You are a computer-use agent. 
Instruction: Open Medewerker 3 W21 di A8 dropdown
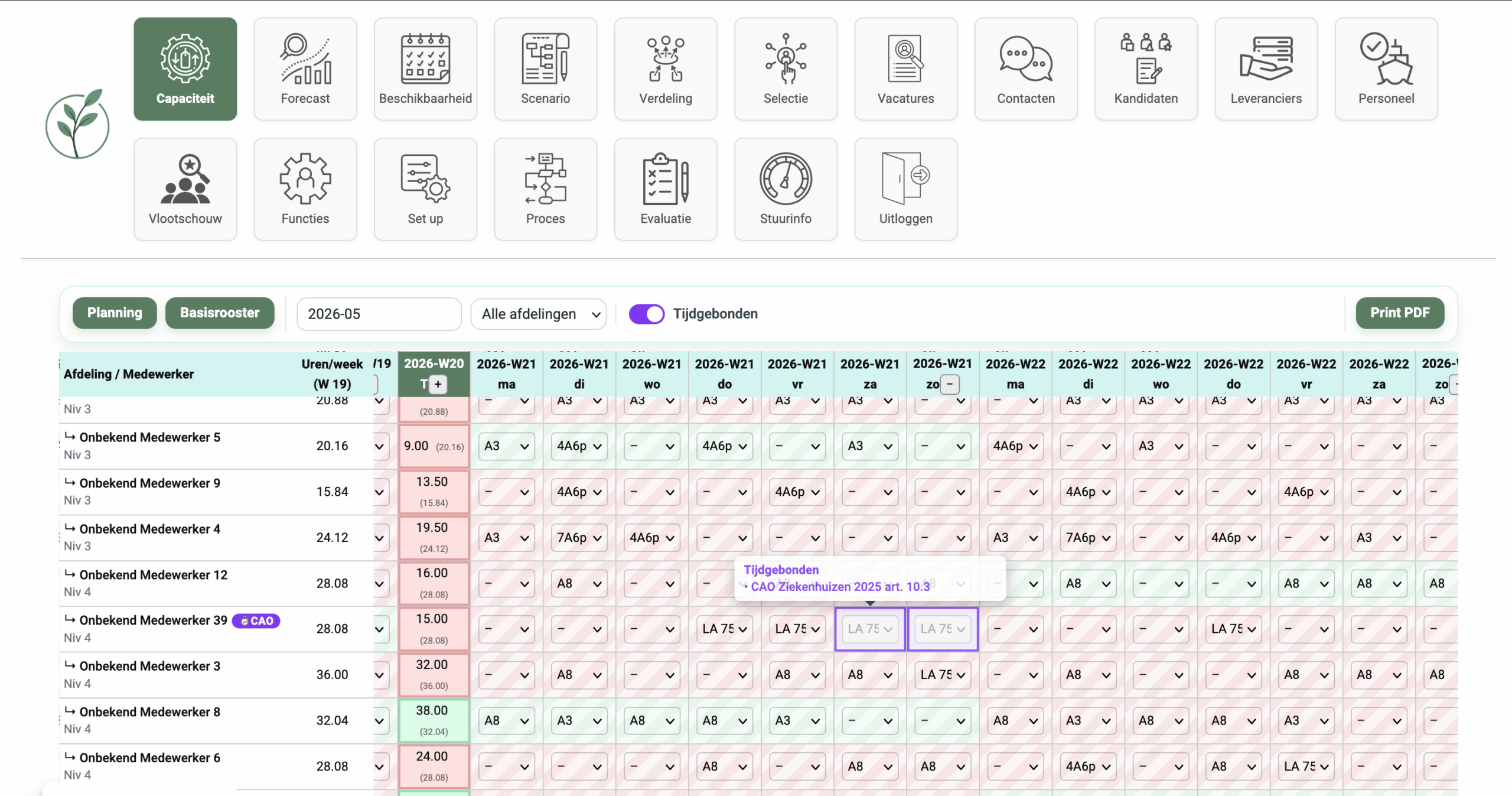tap(579, 675)
